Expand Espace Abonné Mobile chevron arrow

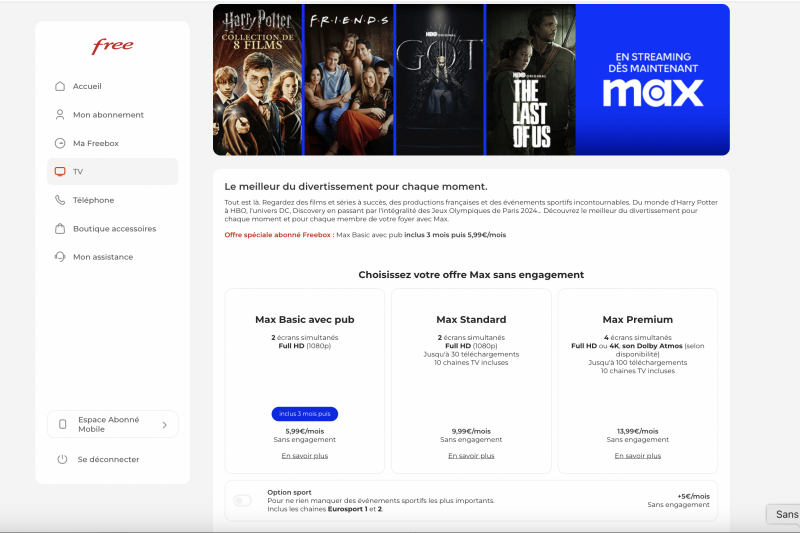point(165,424)
